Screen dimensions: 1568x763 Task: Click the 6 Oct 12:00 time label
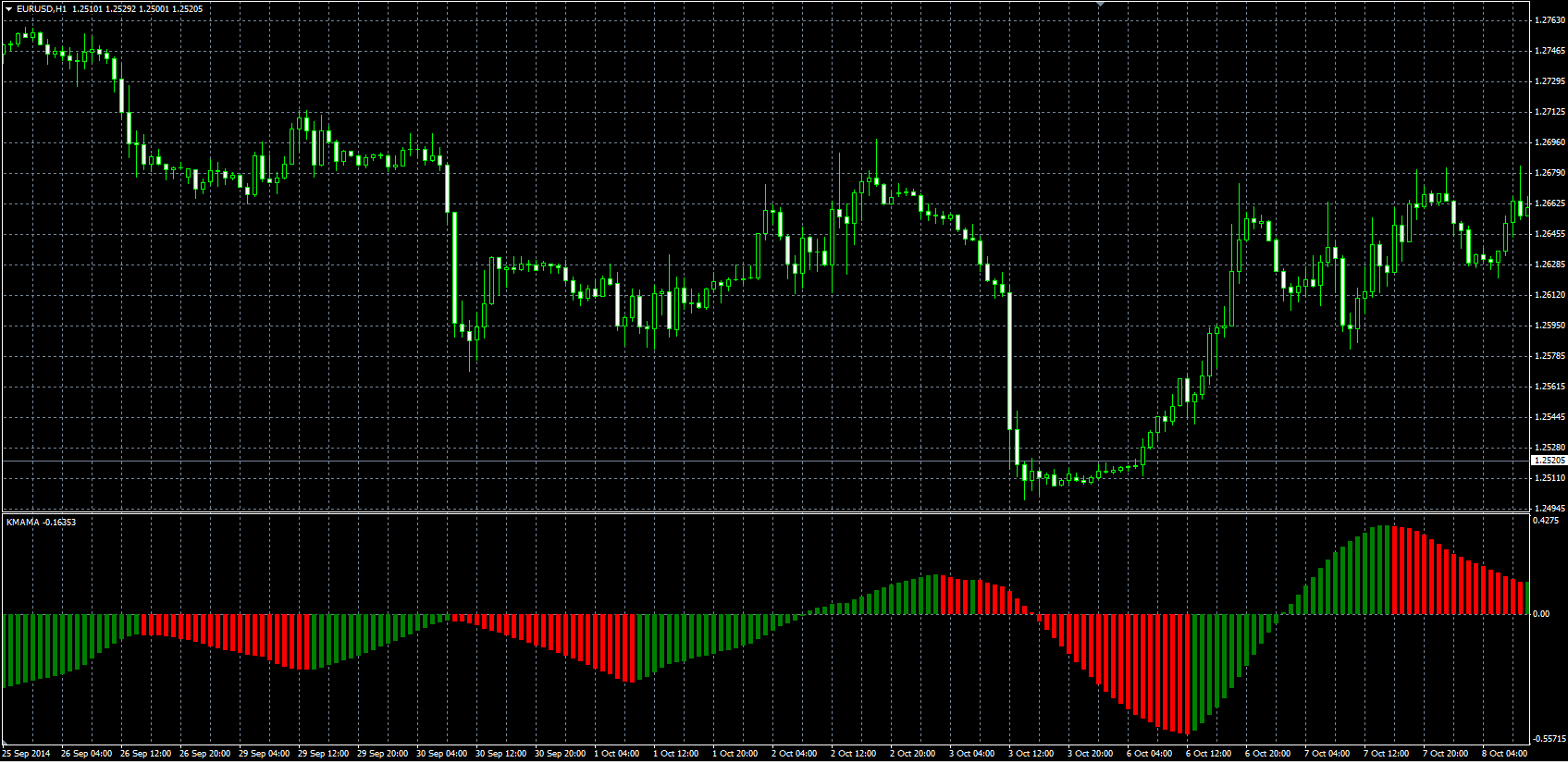pyautogui.click(x=1208, y=754)
